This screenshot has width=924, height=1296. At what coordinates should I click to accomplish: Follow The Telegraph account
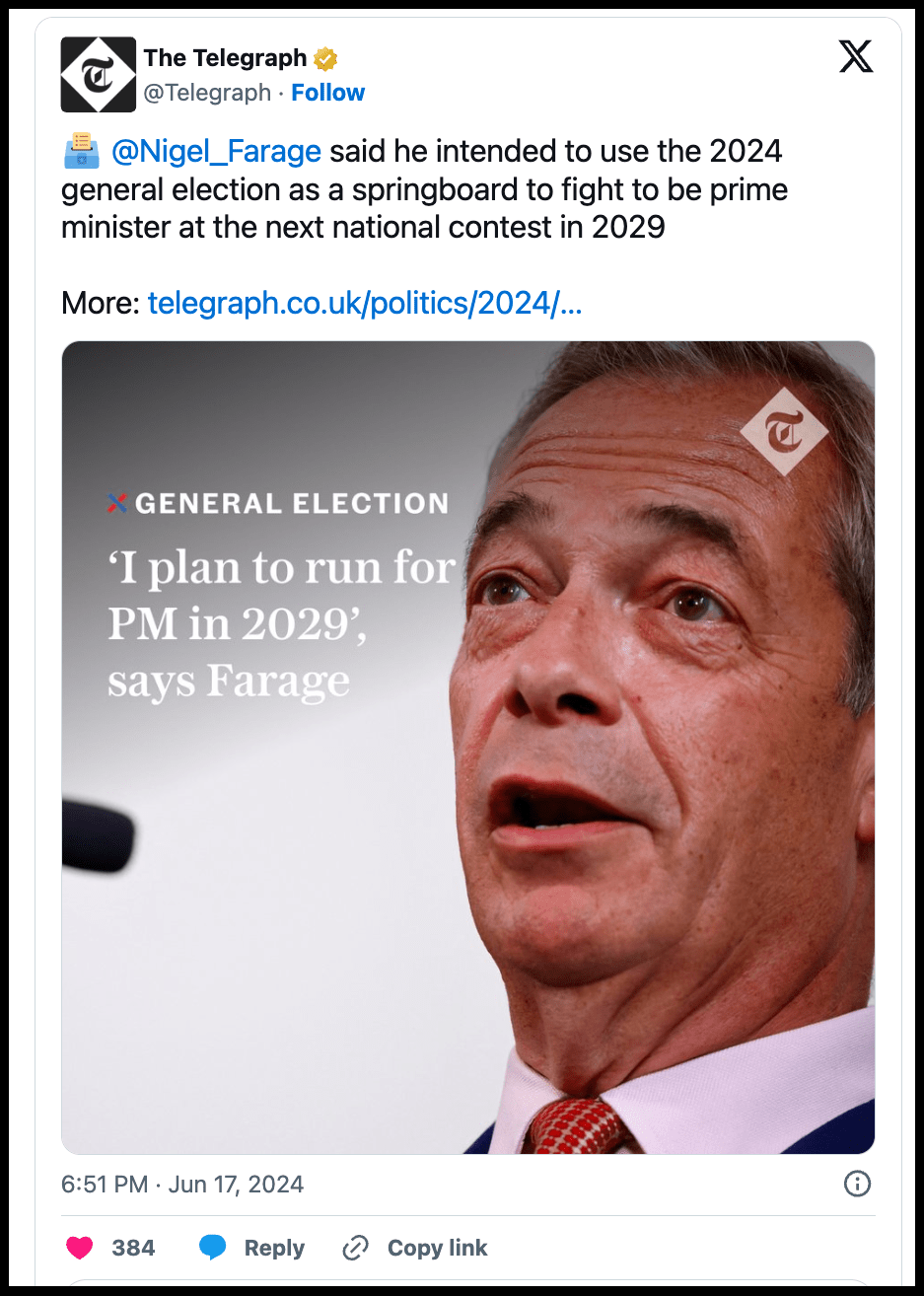point(327,93)
